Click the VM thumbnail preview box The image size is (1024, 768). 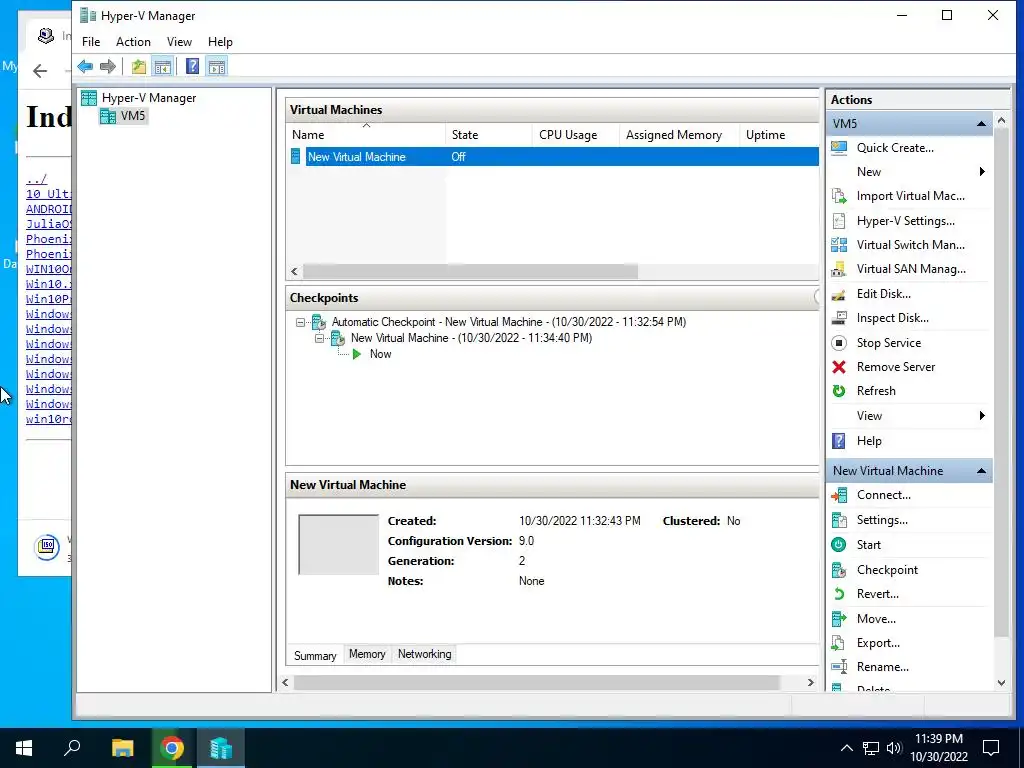[x=338, y=545]
